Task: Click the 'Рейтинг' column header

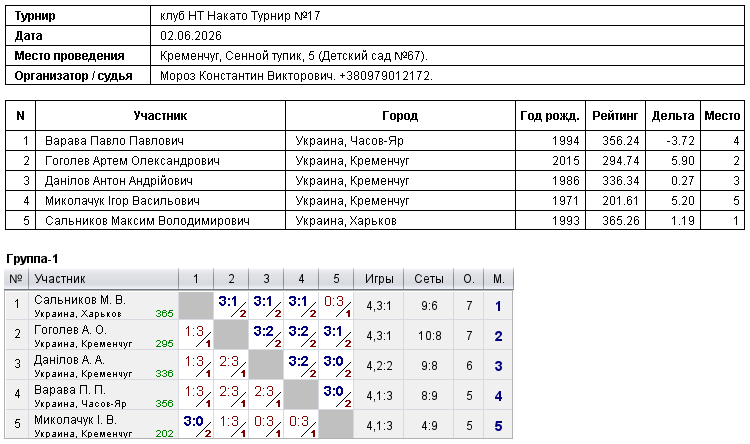Action: 615,116
